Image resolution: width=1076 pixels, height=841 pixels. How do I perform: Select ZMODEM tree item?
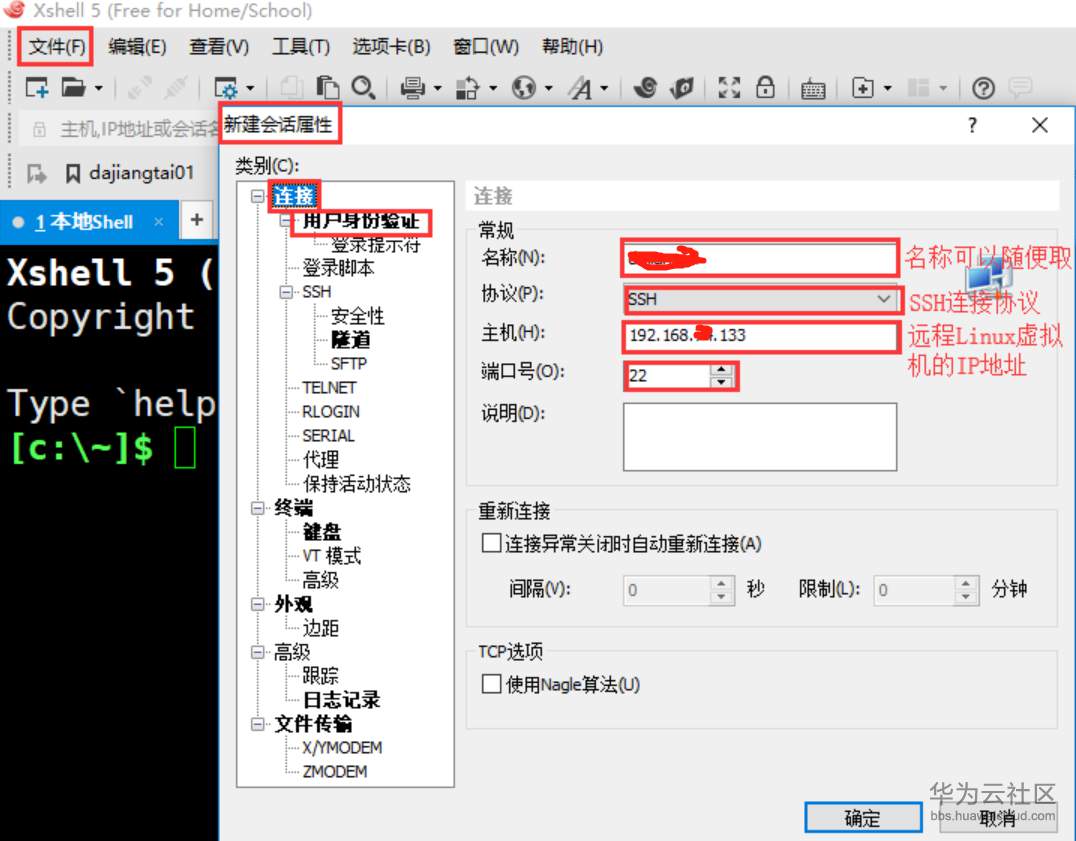coord(335,772)
